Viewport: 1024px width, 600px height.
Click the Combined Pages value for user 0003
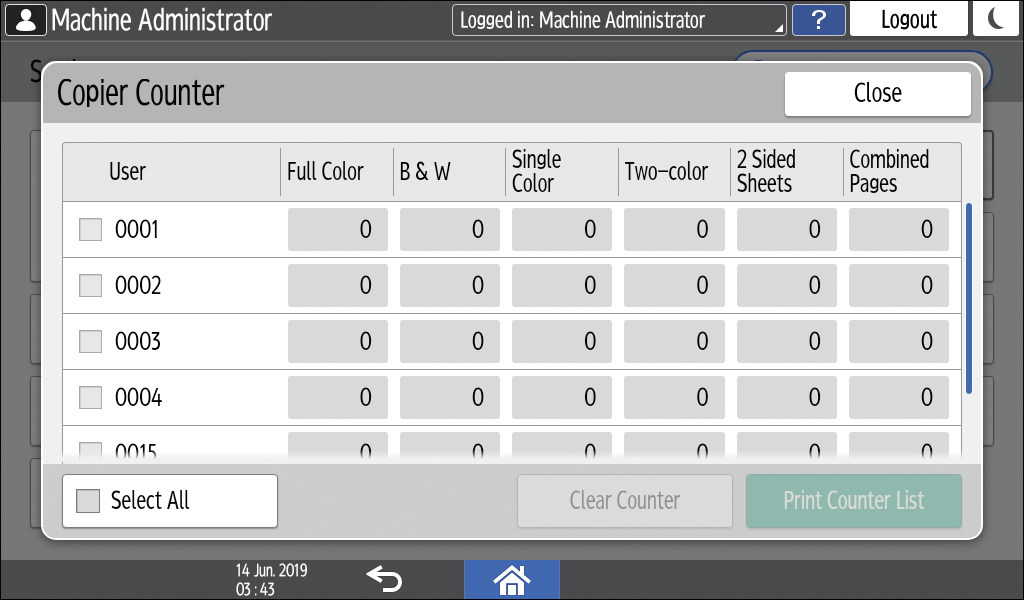(x=898, y=342)
